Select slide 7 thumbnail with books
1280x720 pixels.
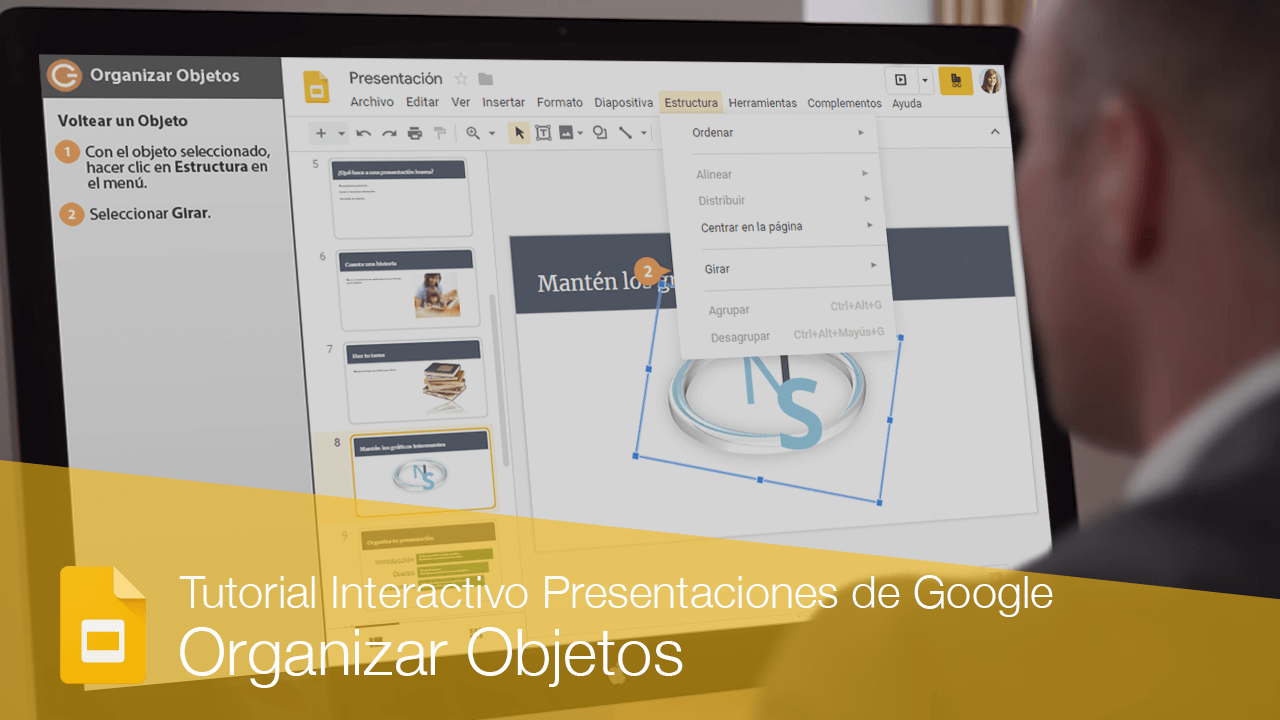point(415,381)
